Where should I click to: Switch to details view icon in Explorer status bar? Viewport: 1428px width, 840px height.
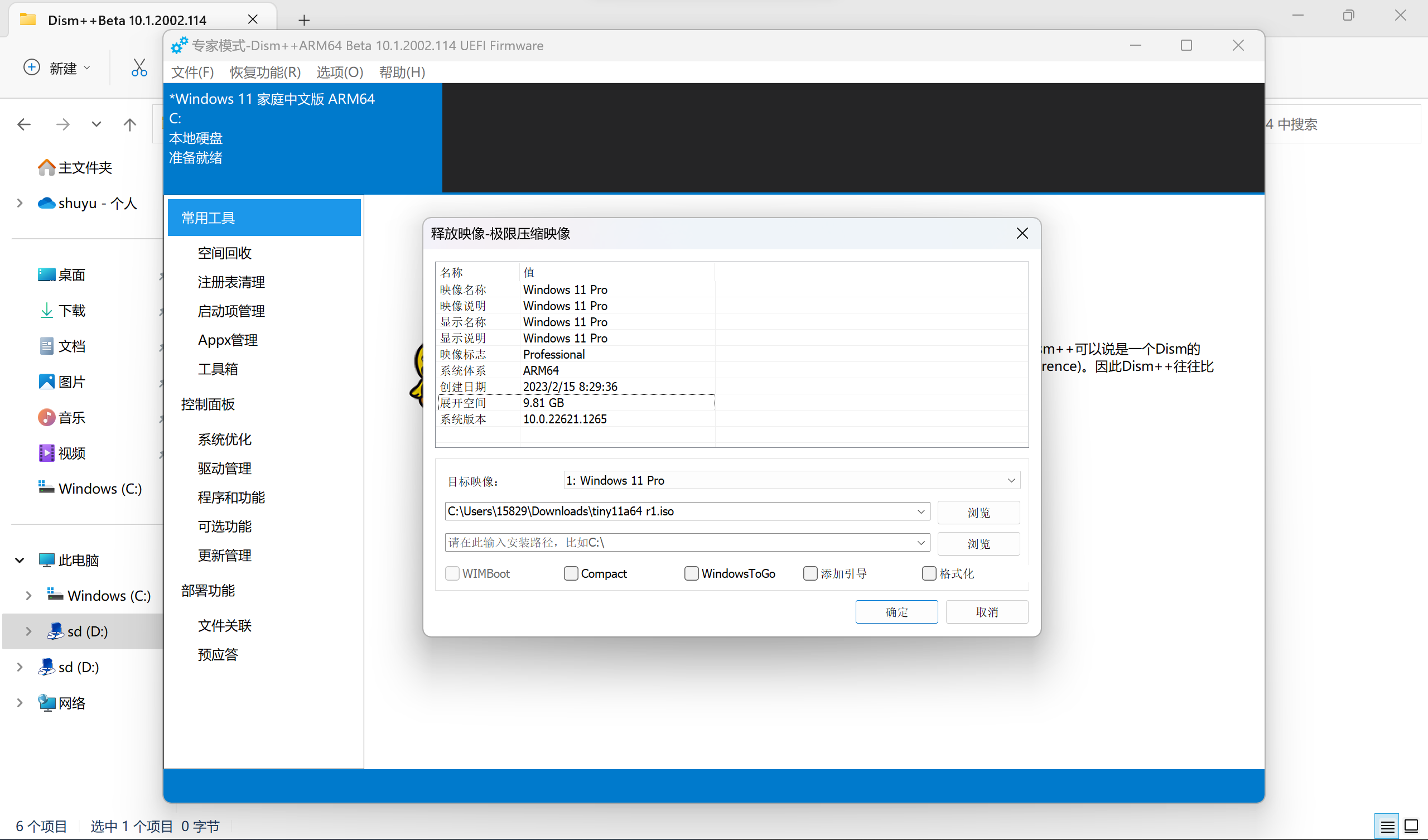pyautogui.click(x=1387, y=827)
